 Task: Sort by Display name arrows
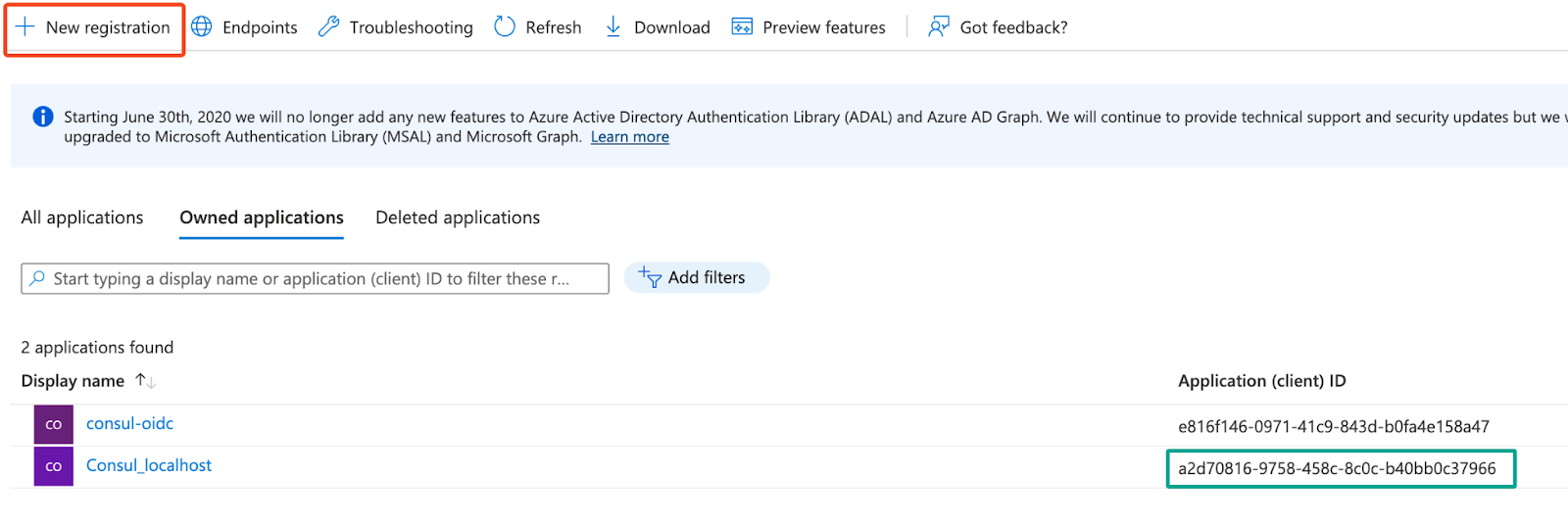[145, 381]
